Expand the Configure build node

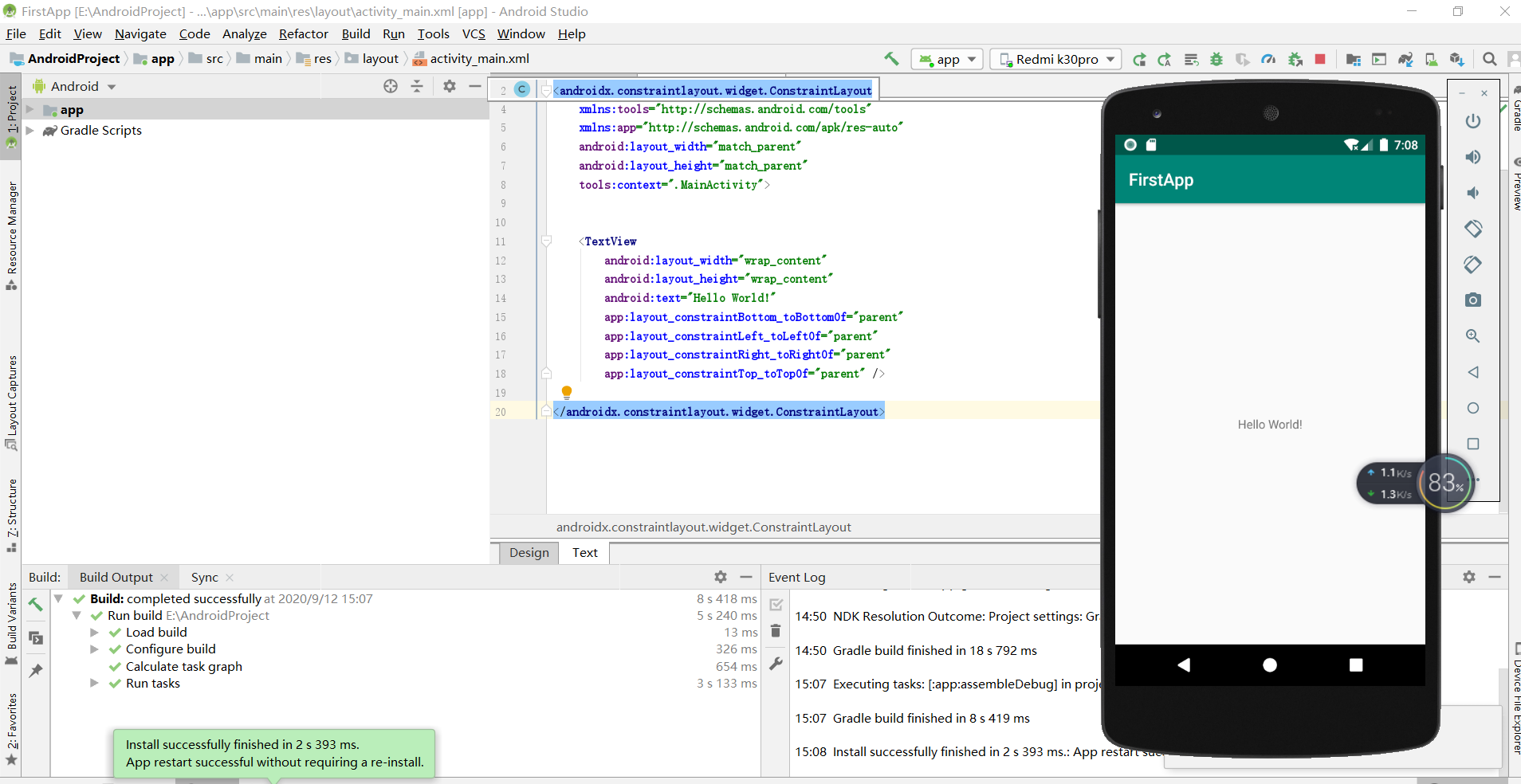click(94, 649)
